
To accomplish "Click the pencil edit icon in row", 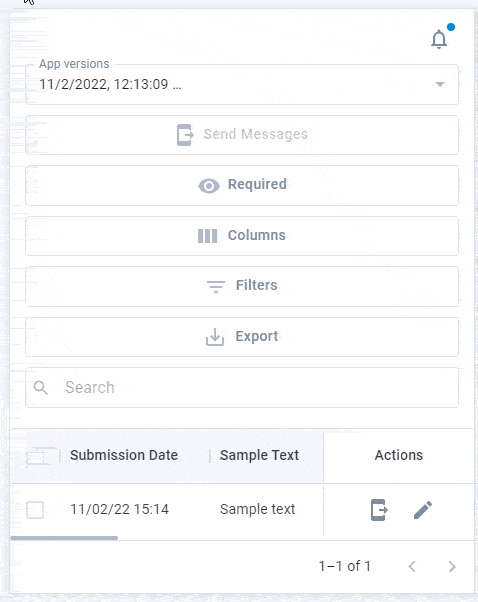I will [423, 509].
